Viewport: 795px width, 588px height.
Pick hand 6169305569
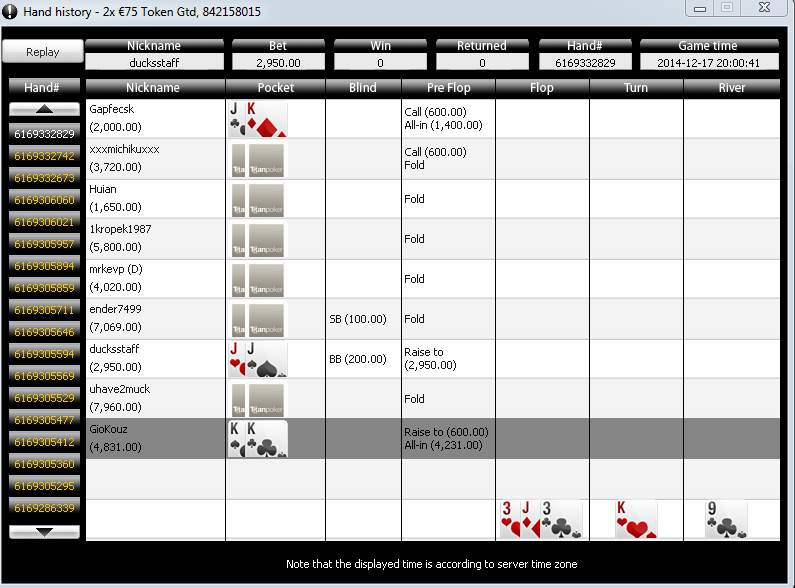click(44, 376)
